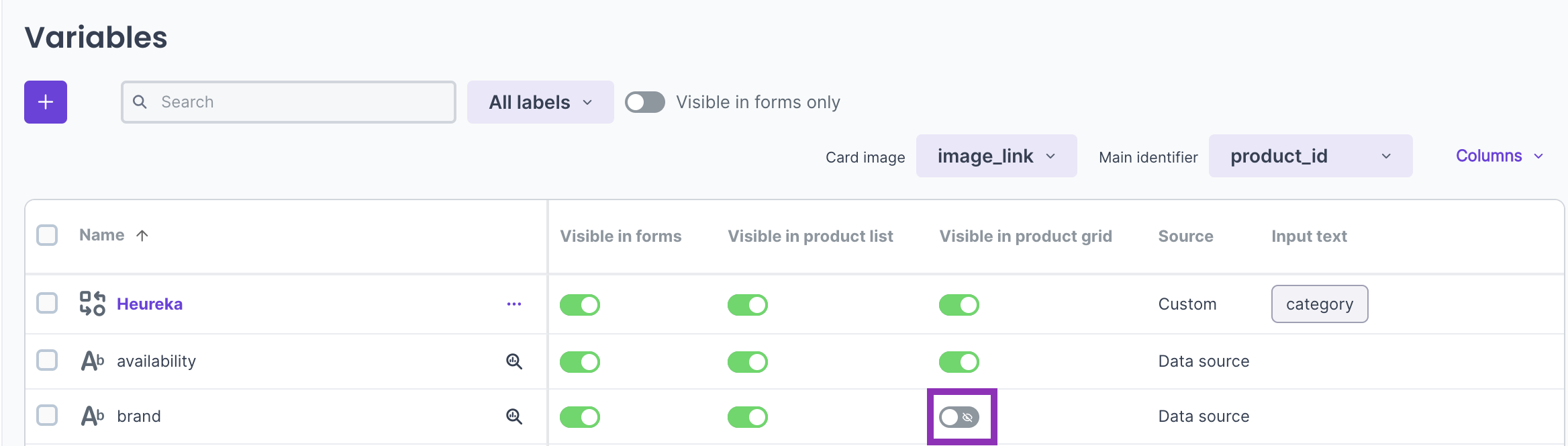Click the Heureka custom variable type icon

tap(93, 304)
